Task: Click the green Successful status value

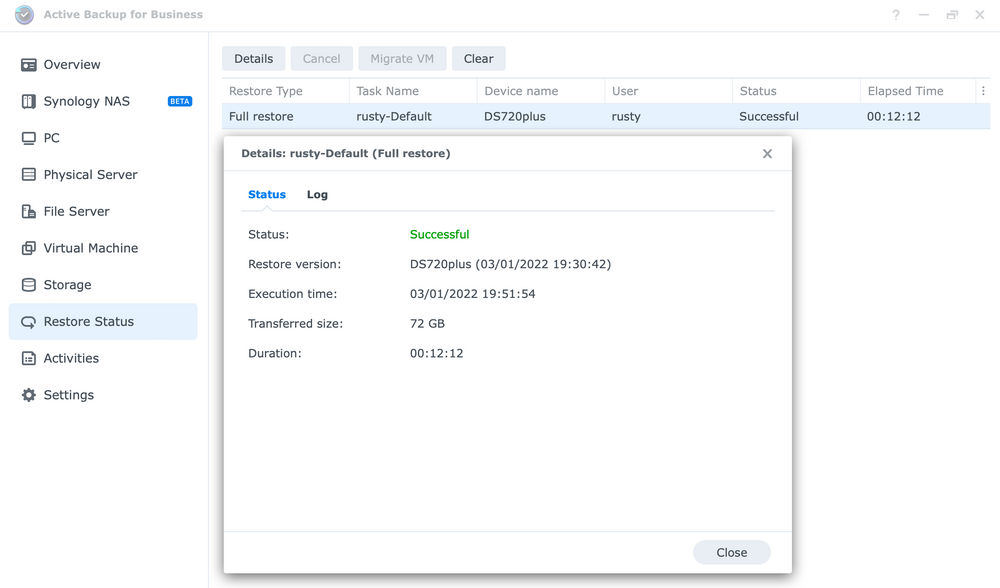Action: point(439,235)
